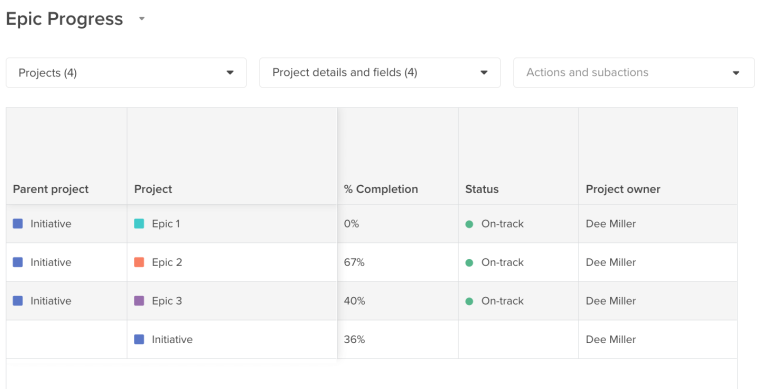Image resolution: width=767 pixels, height=389 pixels.
Task: Expand Project details and fields (4) dropdown
Action: (380, 73)
